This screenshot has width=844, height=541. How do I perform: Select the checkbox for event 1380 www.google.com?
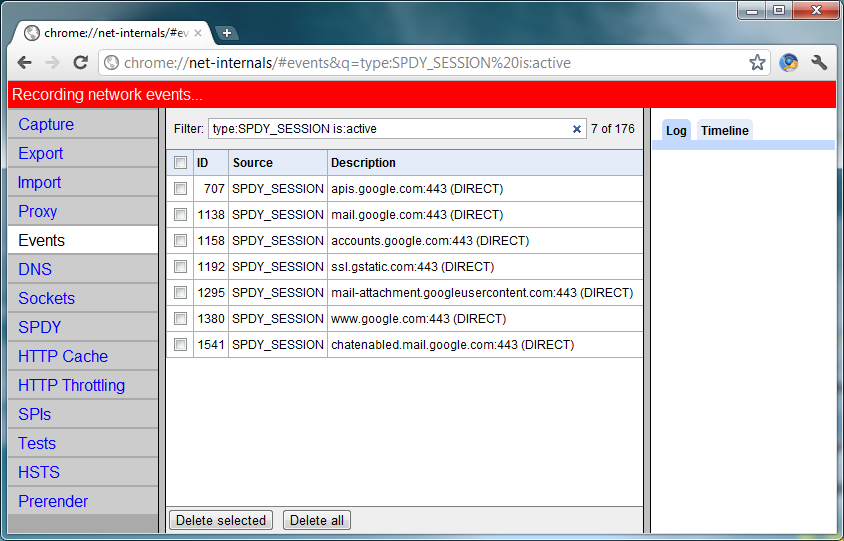(180, 318)
